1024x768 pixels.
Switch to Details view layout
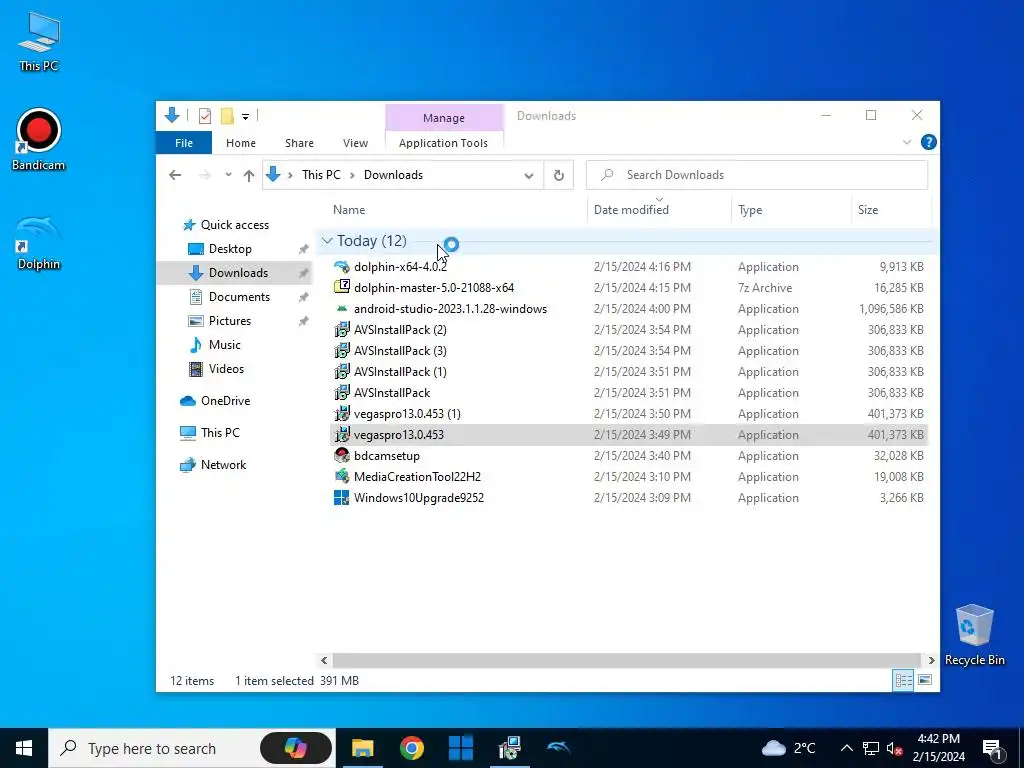pos(903,680)
